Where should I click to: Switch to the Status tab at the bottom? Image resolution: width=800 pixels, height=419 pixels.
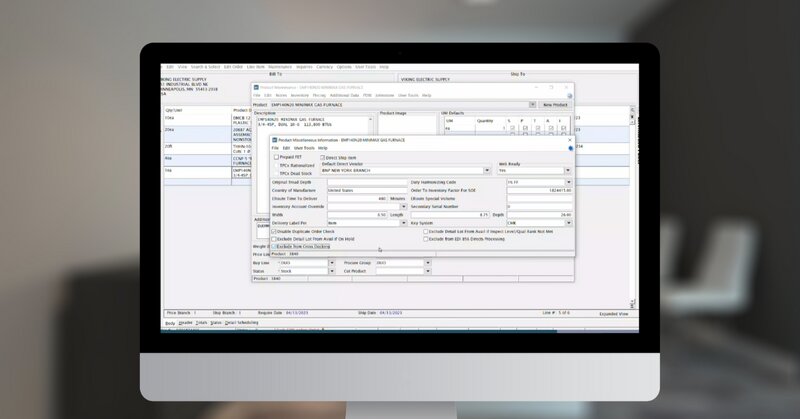point(216,323)
